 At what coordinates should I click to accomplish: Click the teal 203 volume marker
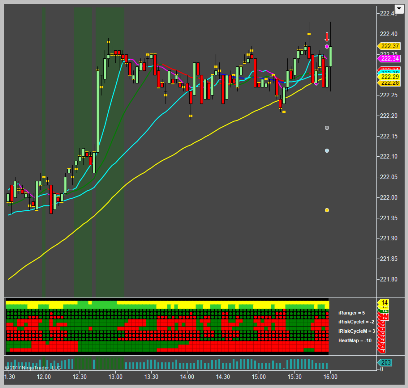click(385, 363)
